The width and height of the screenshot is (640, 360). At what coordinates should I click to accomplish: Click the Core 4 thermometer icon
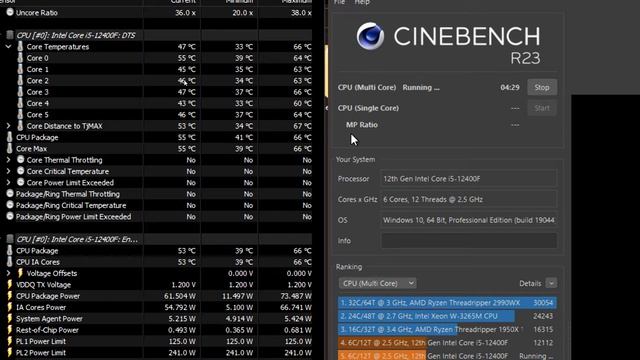[20, 103]
